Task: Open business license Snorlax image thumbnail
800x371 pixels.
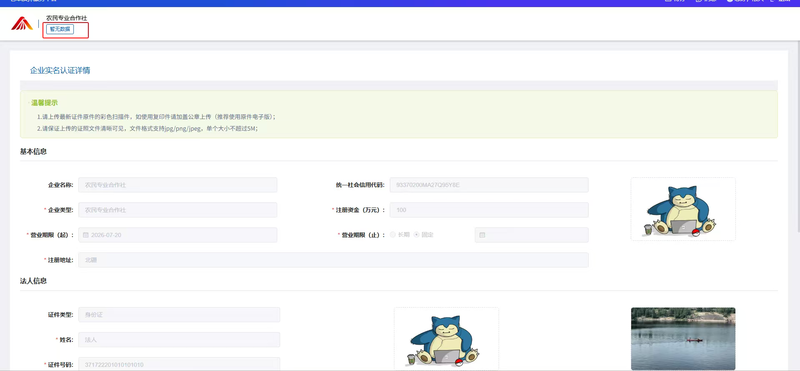Action: click(683, 209)
